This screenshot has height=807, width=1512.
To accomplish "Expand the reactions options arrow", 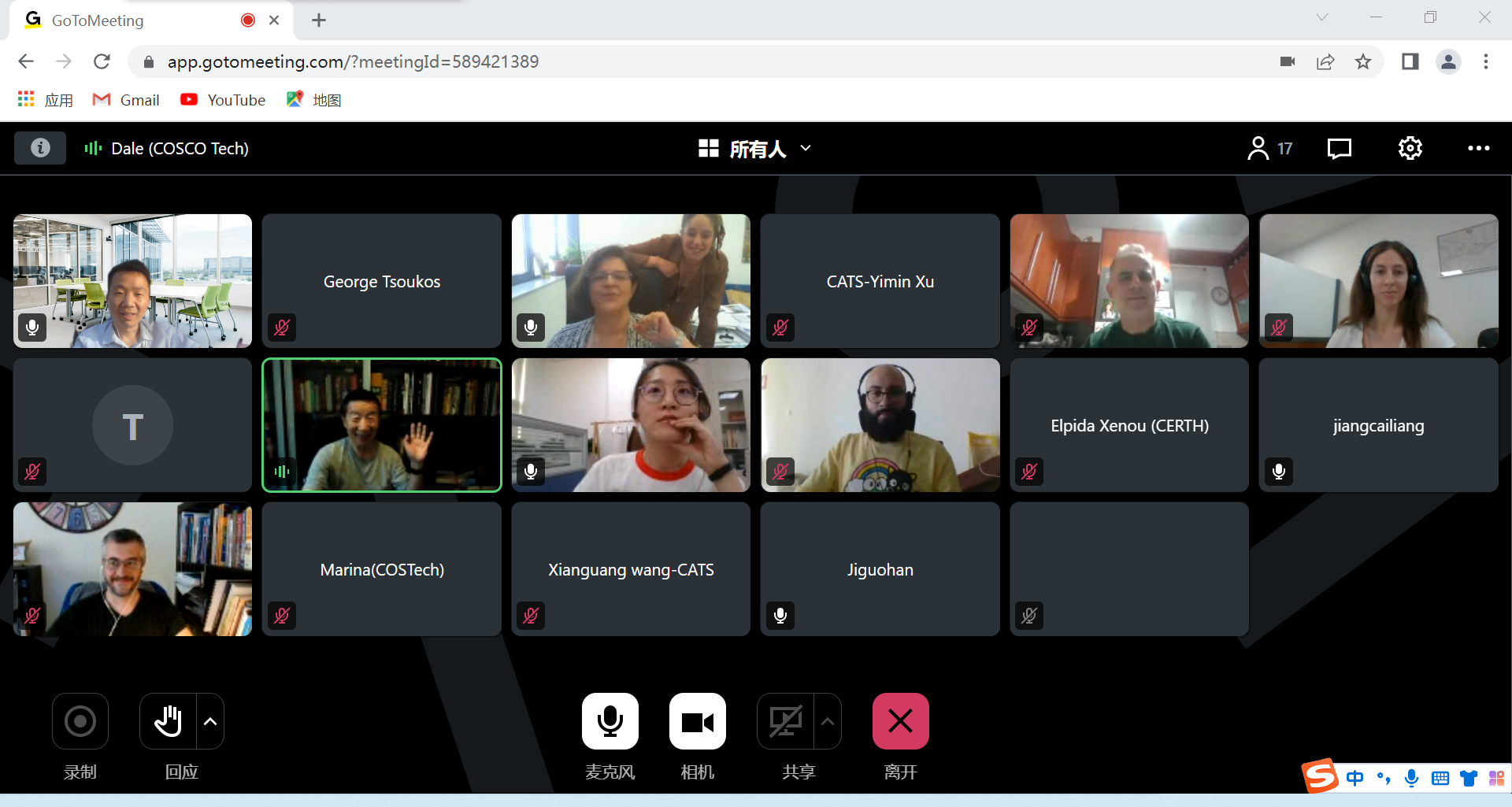I will tap(210, 721).
